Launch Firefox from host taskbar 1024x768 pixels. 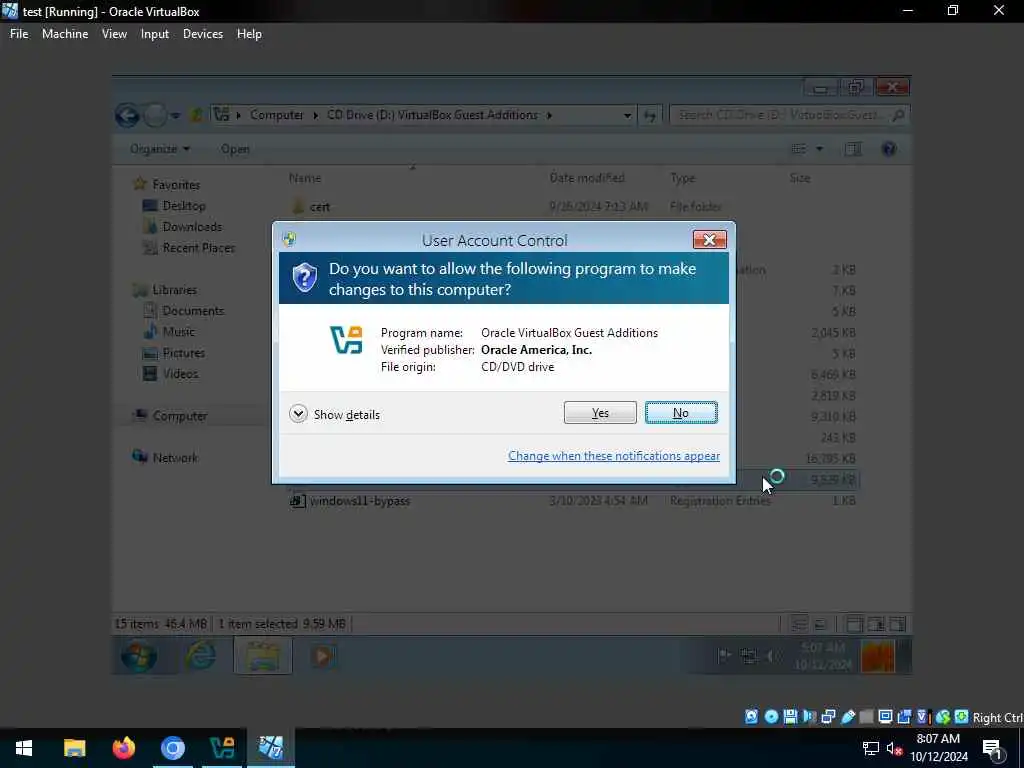point(123,748)
